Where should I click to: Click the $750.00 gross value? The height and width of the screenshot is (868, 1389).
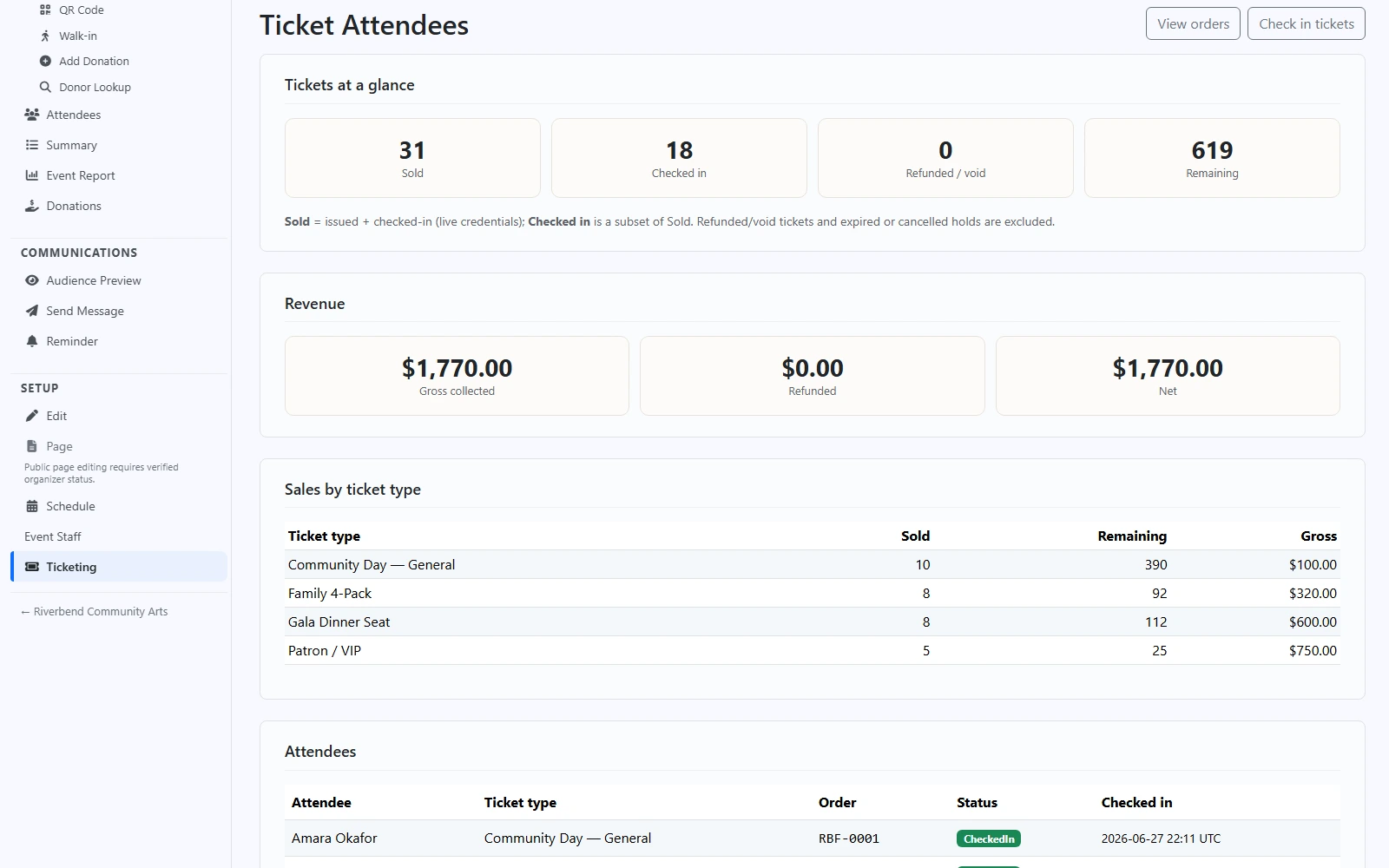[1313, 650]
